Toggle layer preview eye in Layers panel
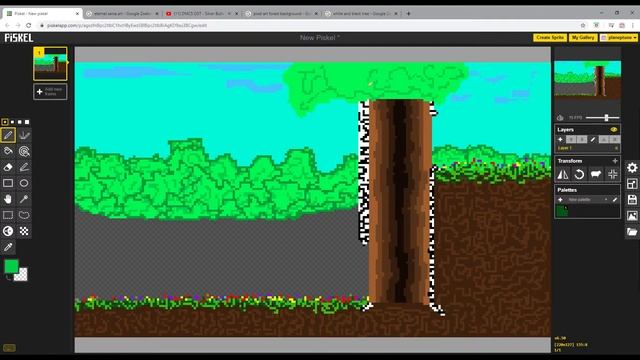640x360 pixels. (613, 129)
